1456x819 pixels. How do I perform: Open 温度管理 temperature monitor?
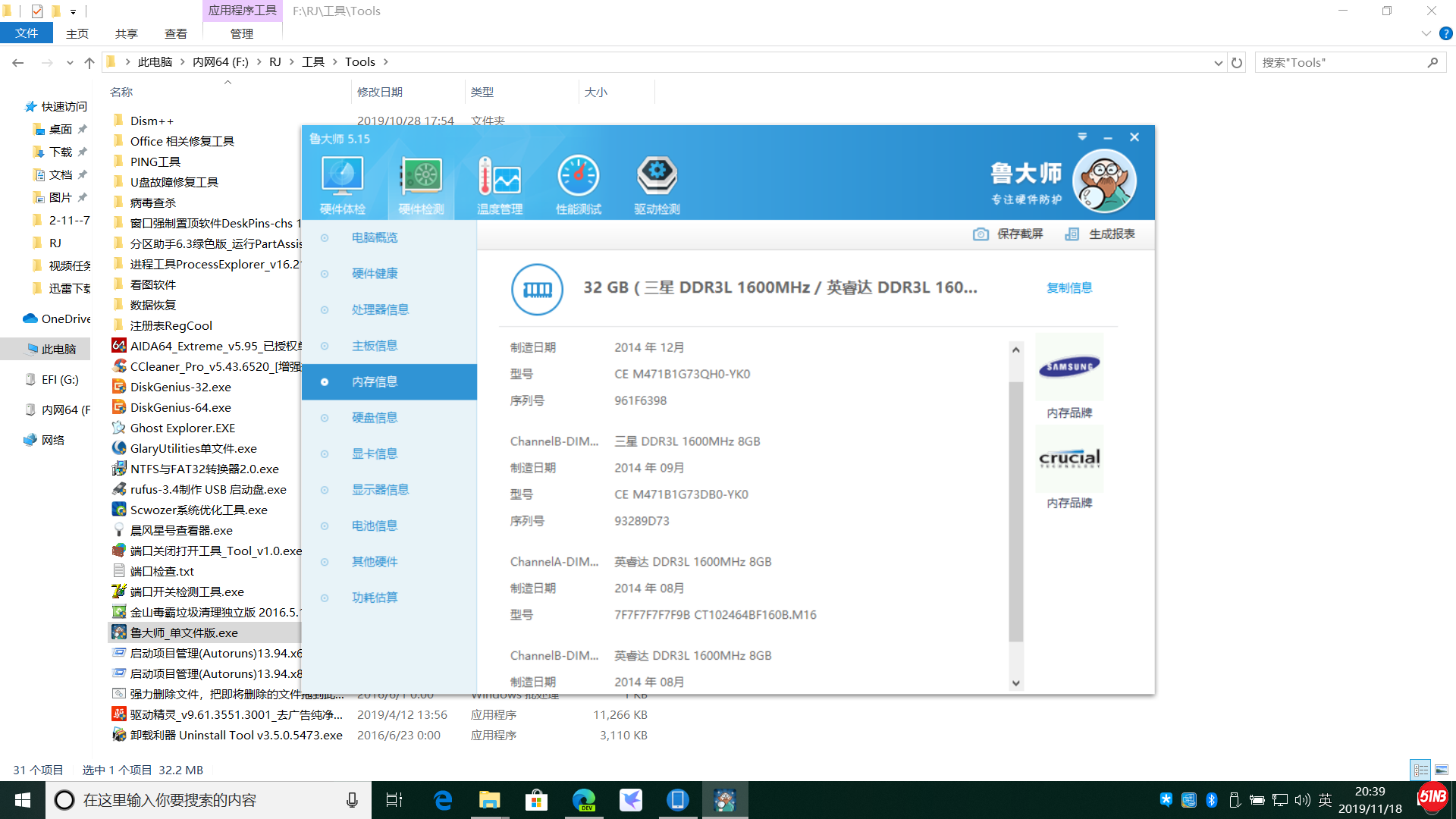coord(500,182)
